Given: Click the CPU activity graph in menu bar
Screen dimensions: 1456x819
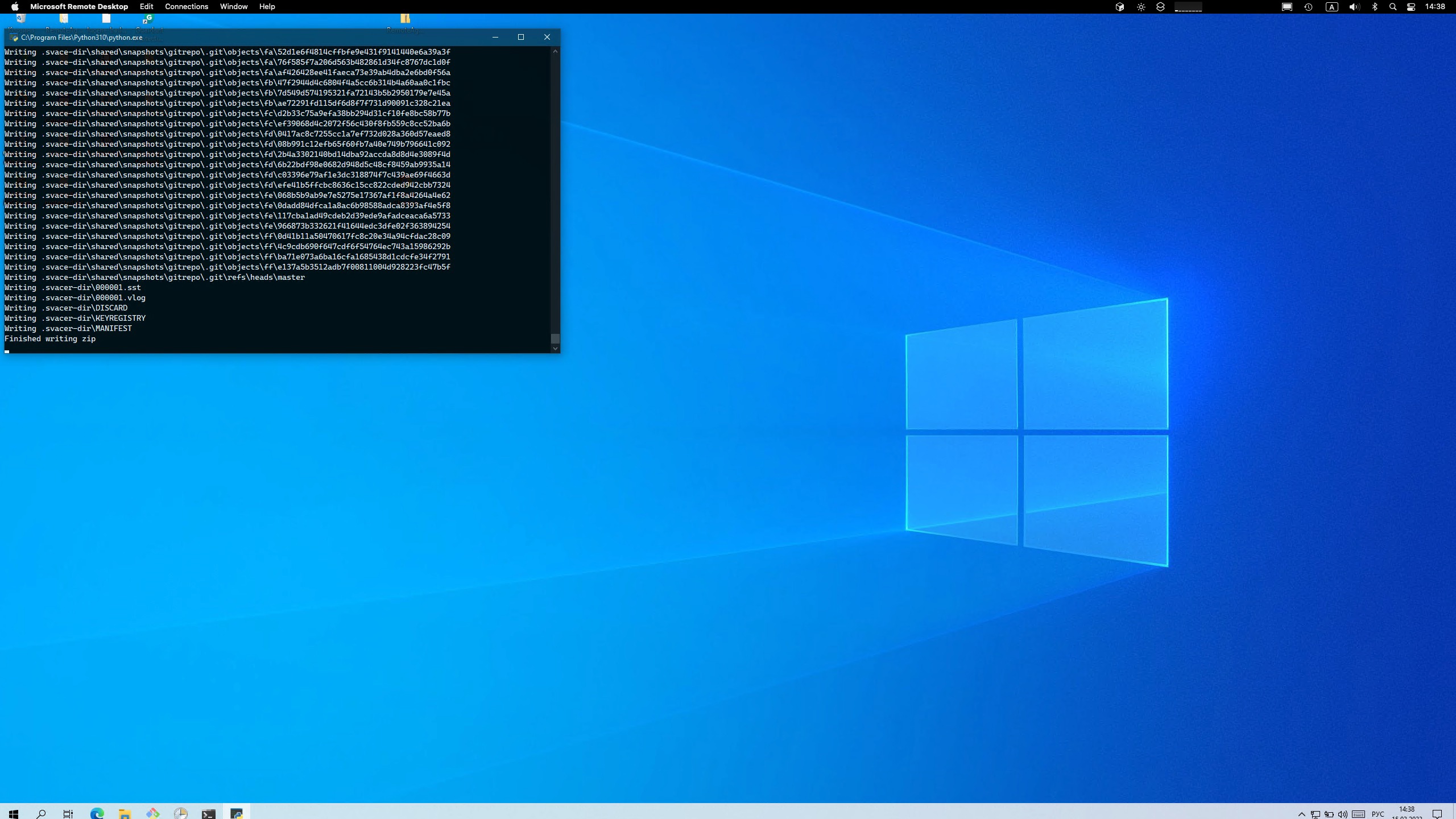Looking at the screenshot, I should pyautogui.click(x=1188, y=7).
